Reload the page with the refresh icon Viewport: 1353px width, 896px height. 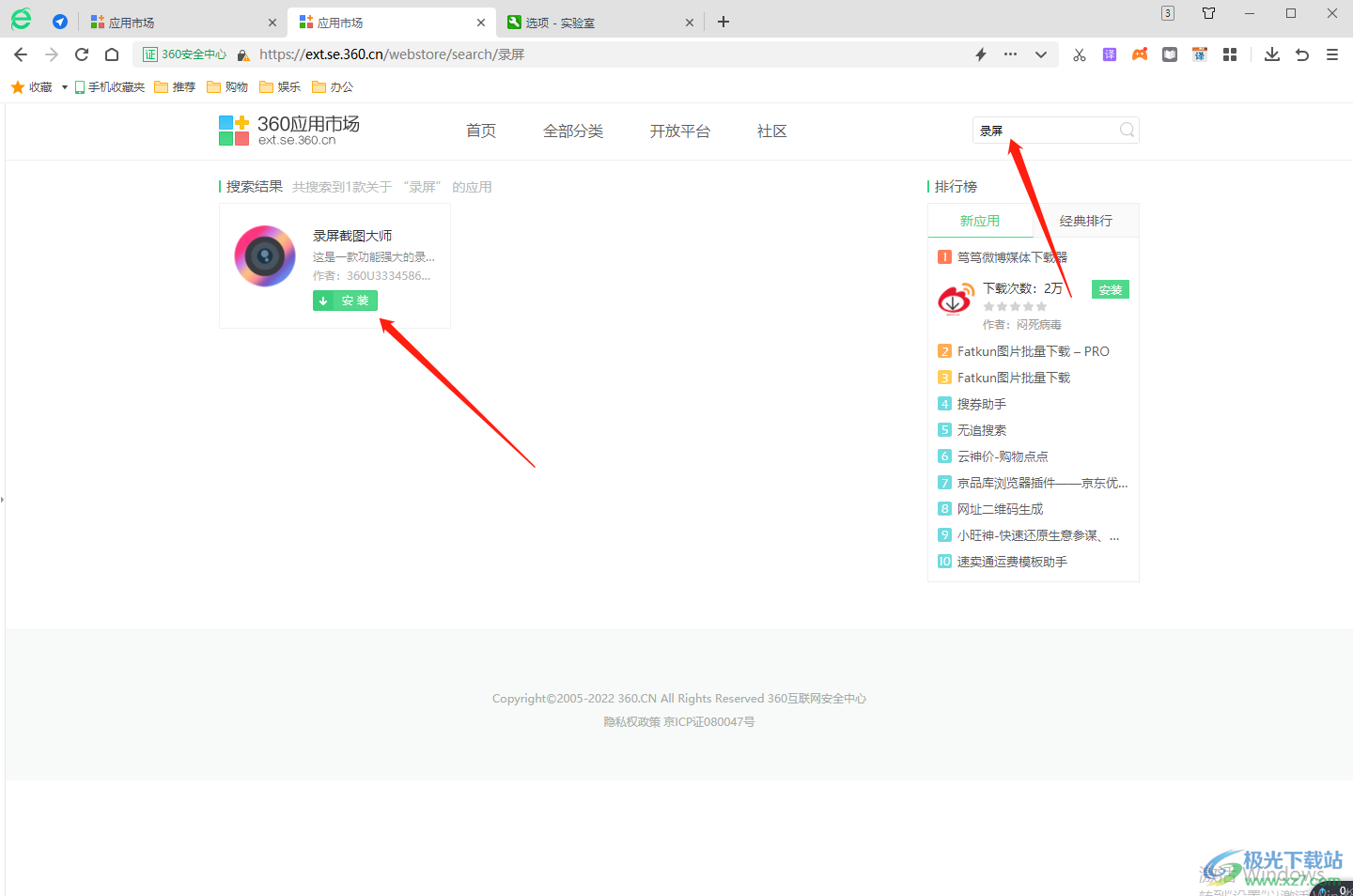click(82, 54)
